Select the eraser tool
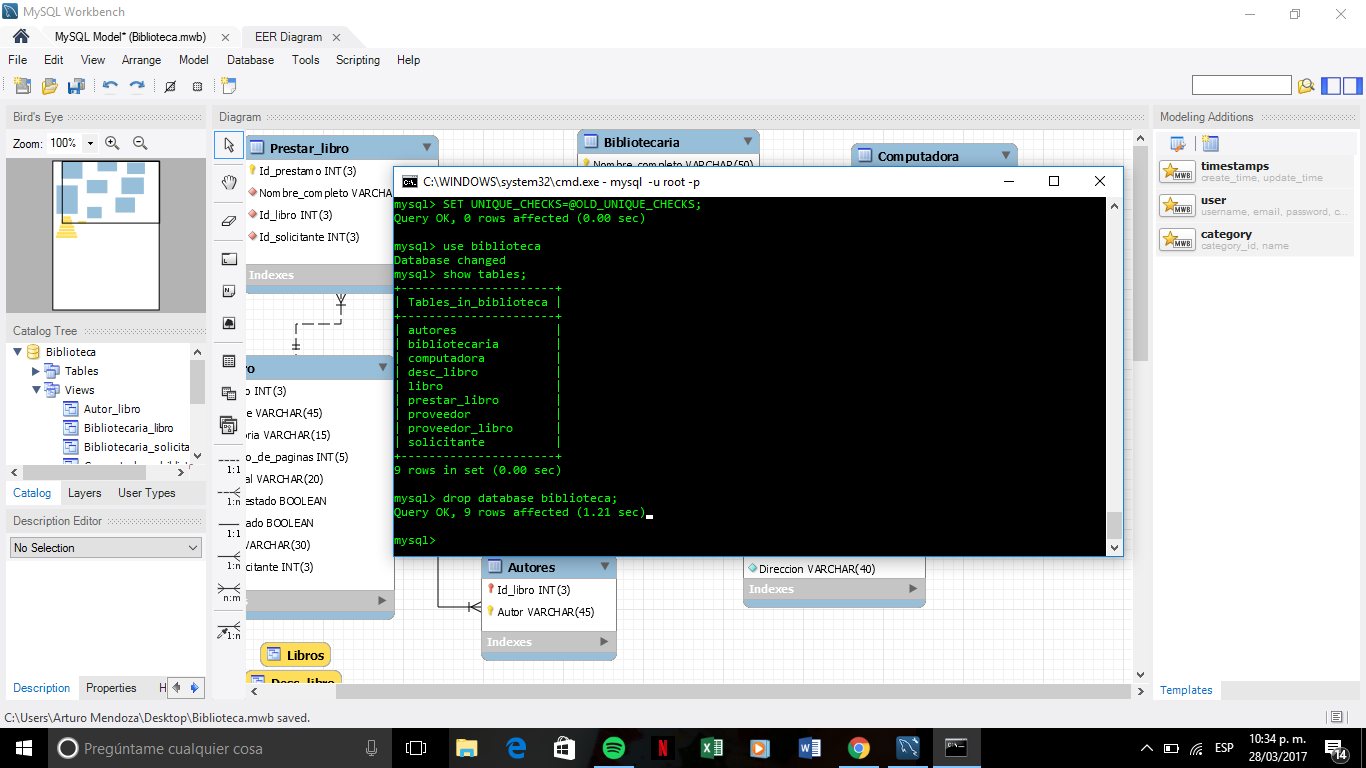The height and width of the screenshot is (768, 1366). click(x=229, y=220)
